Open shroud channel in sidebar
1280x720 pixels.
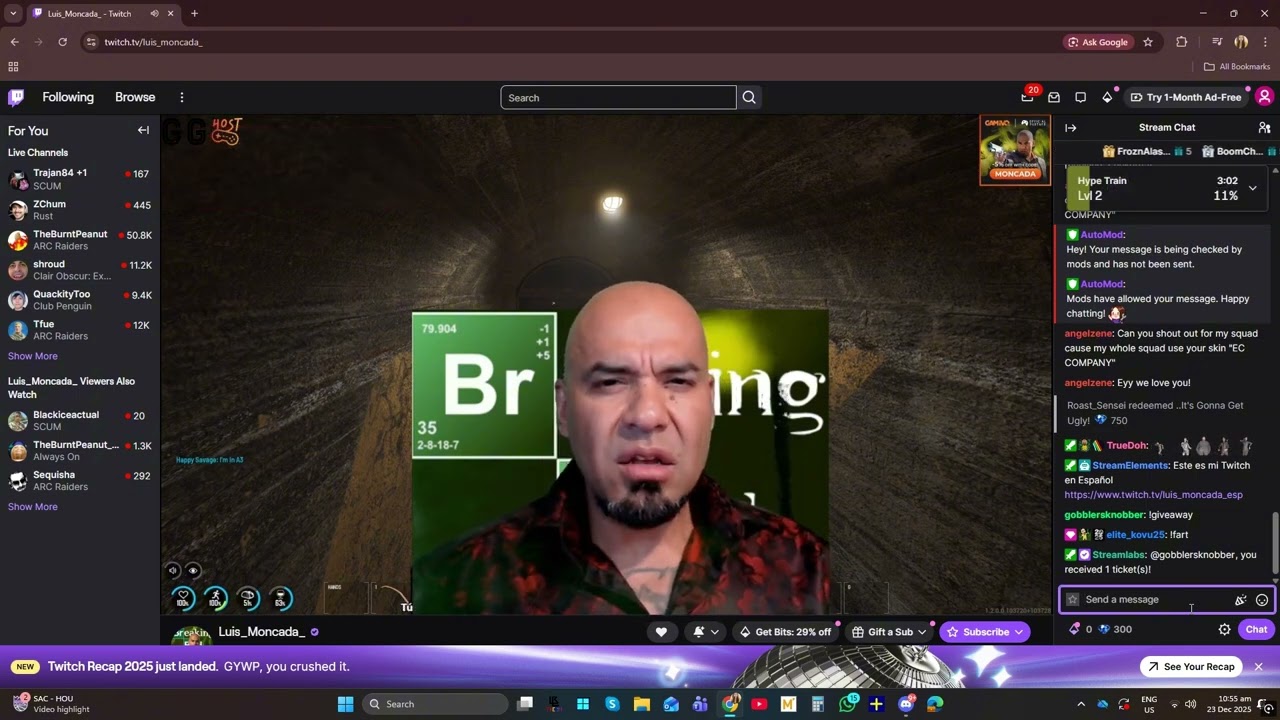80,270
